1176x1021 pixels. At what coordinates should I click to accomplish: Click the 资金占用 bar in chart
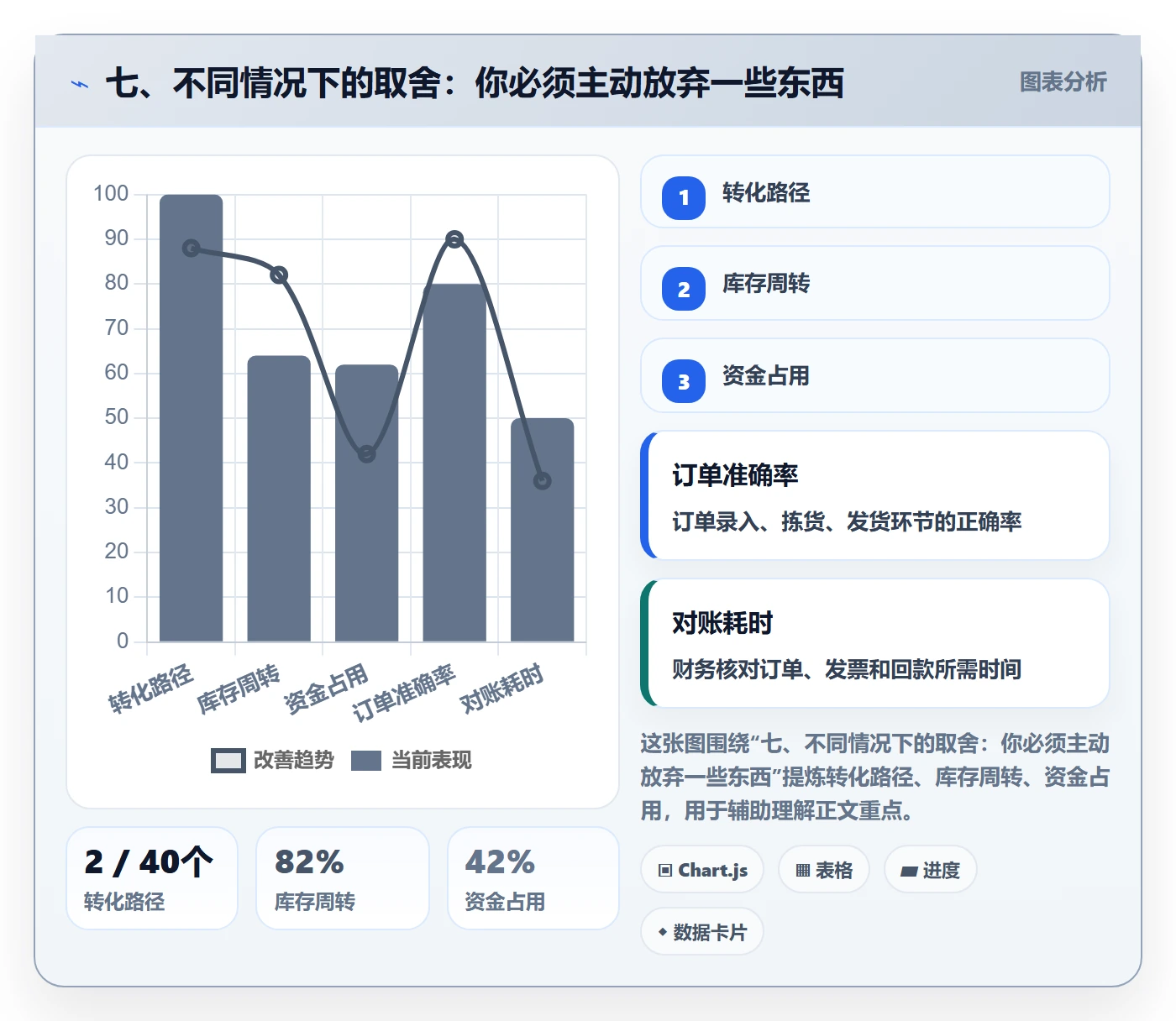pyautogui.click(x=367, y=503)
